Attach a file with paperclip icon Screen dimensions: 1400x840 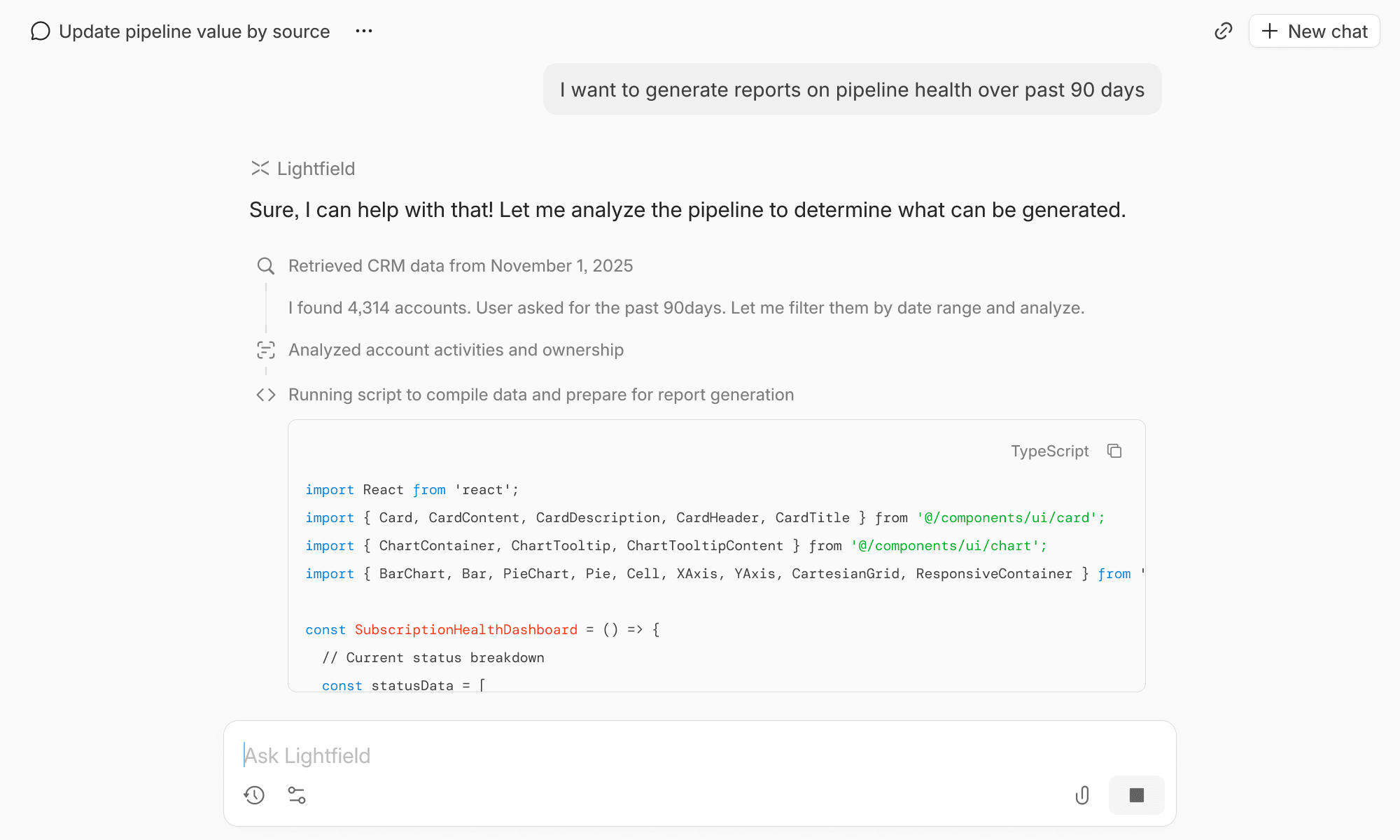(1082, 795)
